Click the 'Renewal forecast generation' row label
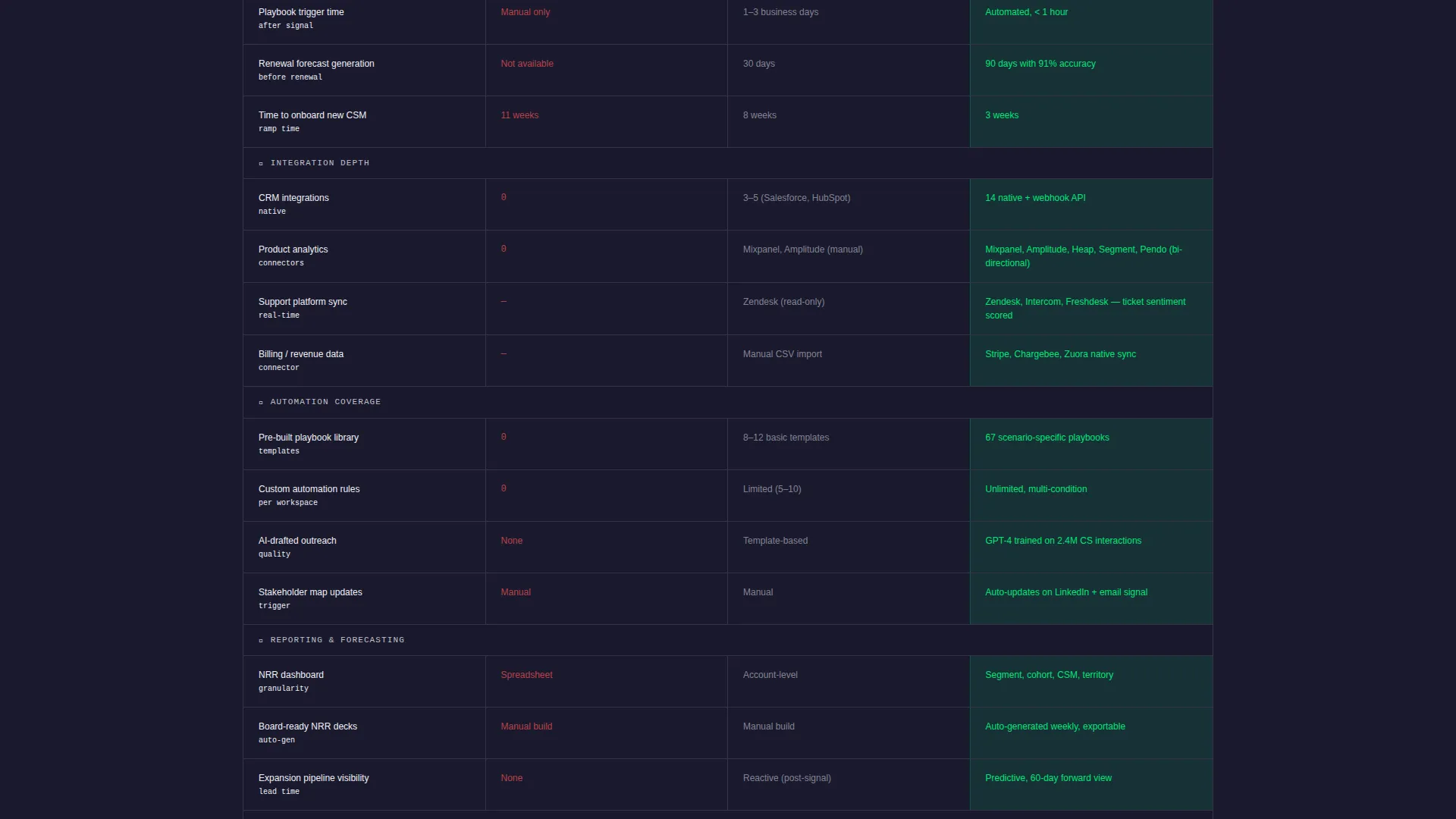Screen dimensions: 1456x819 pyautogui.click(x=316, y=64)
